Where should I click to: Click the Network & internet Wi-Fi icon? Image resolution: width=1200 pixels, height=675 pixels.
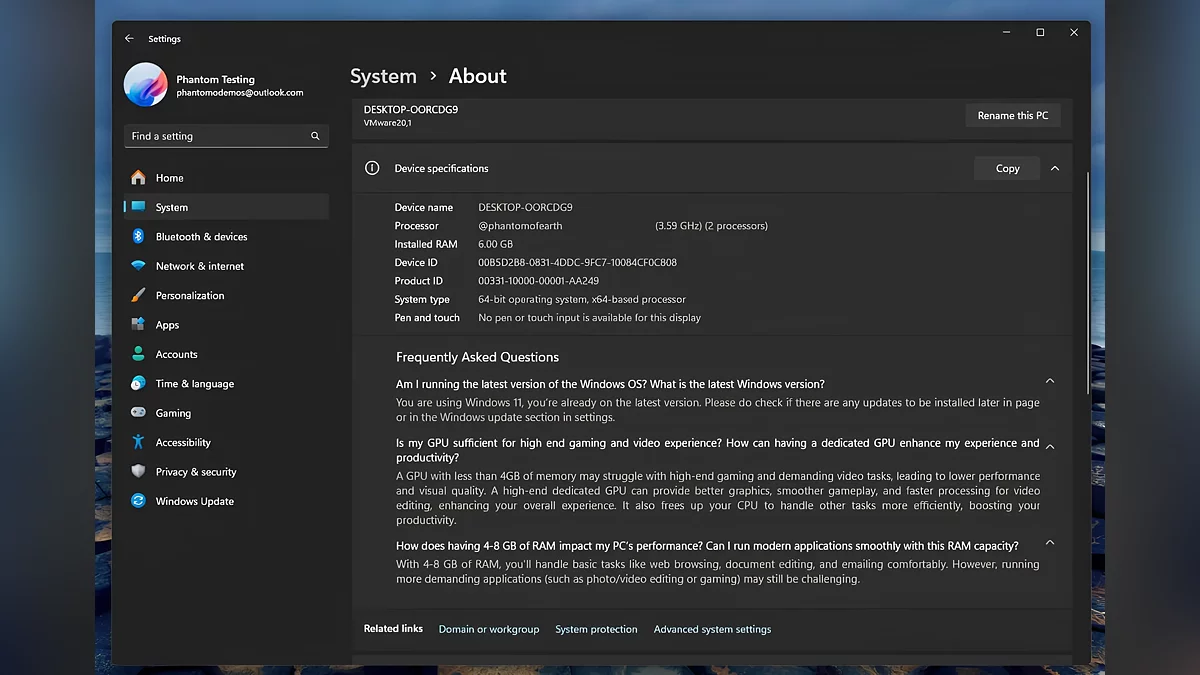[138, 266]
